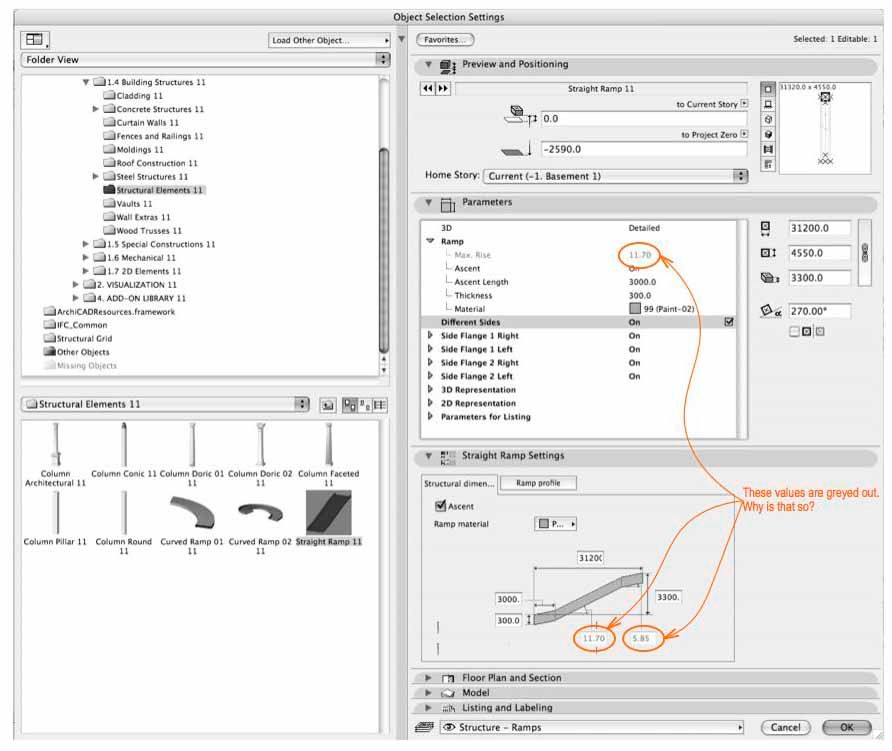This screenshot has height=751, width=892.
Task: Click the 2D symbol preview icon
Action: tap(768, 89)
